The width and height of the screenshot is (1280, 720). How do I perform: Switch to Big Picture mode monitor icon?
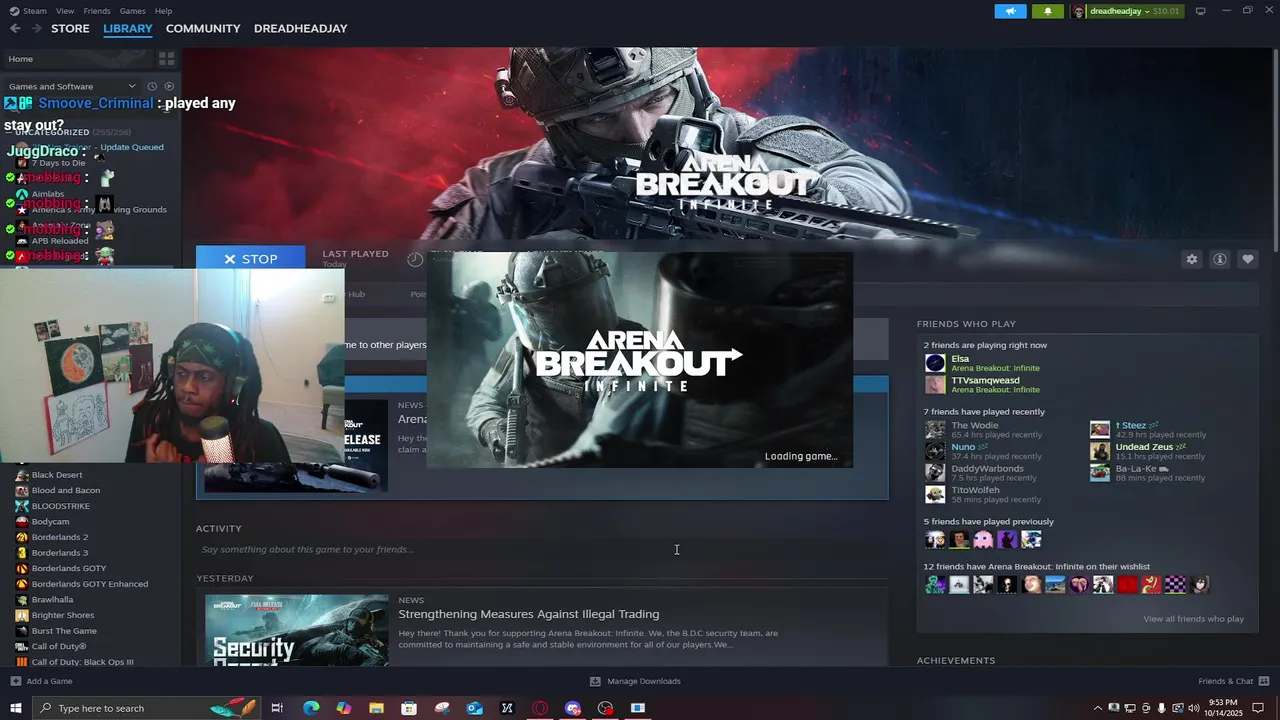(x=1200, y=11)
